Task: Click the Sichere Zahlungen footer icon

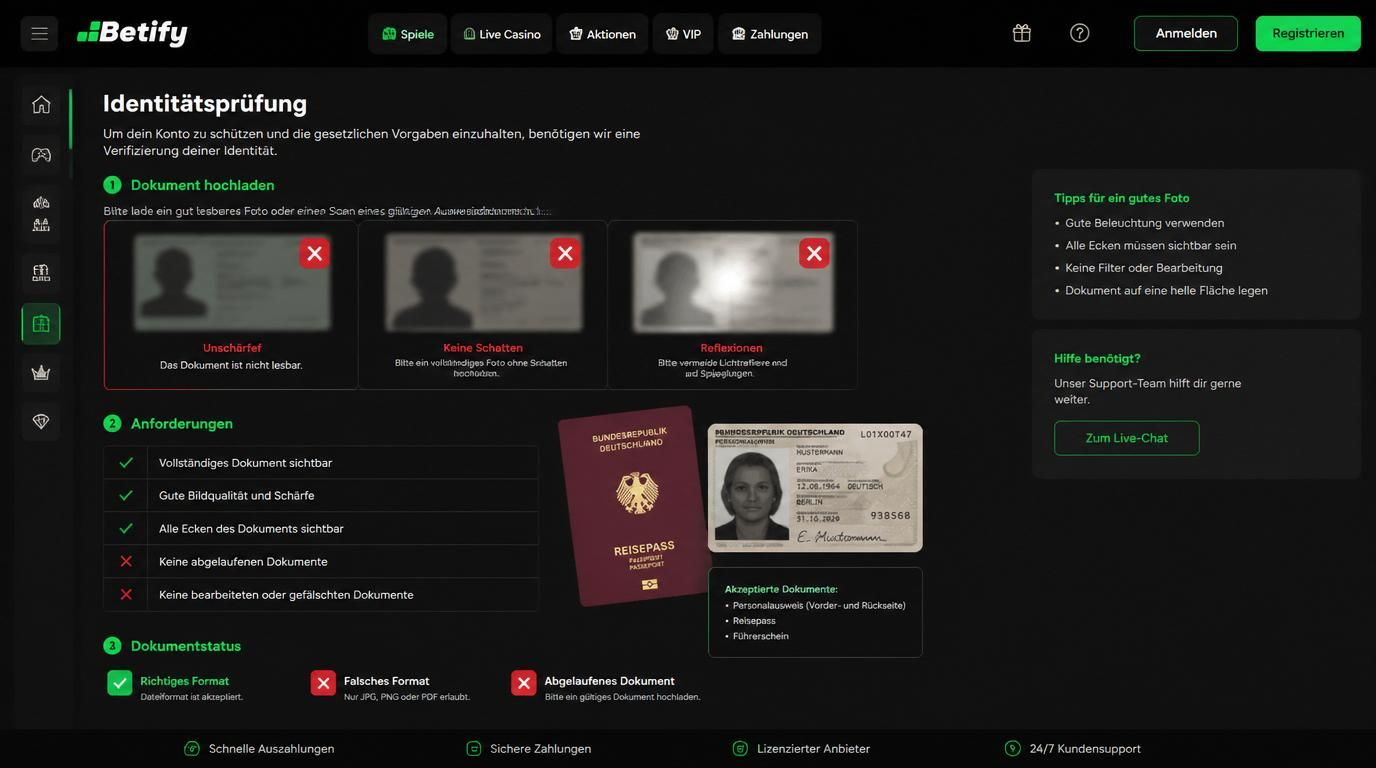Action: pos(474,749)
